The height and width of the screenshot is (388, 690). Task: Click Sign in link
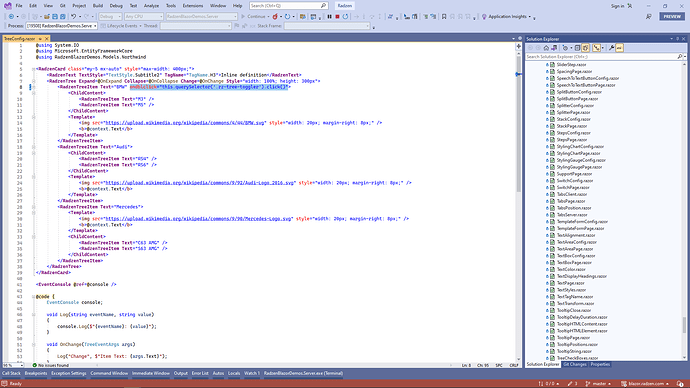pyautogui.click(x=617, y=6)
